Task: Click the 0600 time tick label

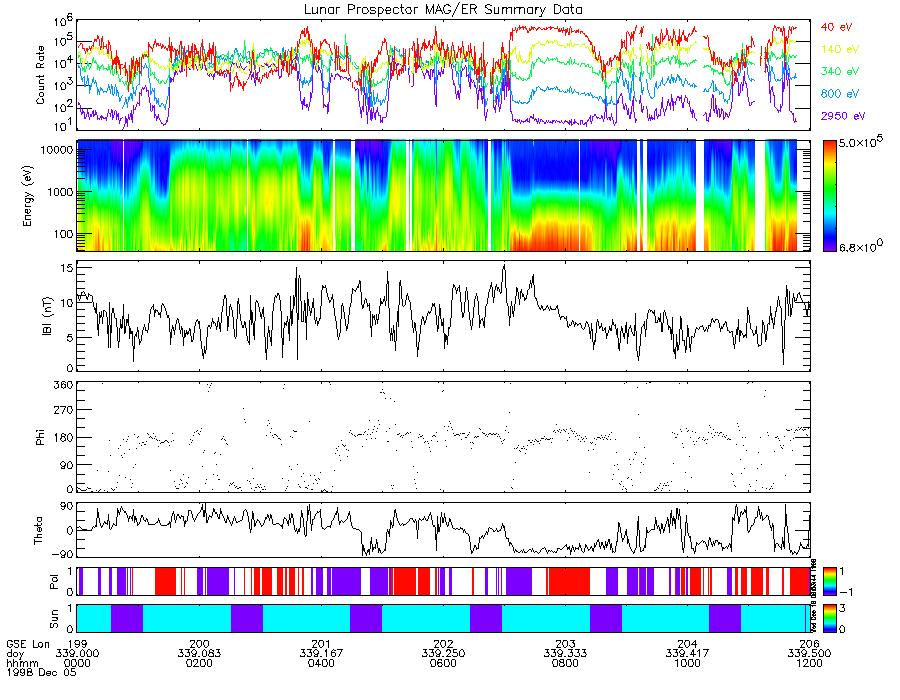Action: coord(443,663)
